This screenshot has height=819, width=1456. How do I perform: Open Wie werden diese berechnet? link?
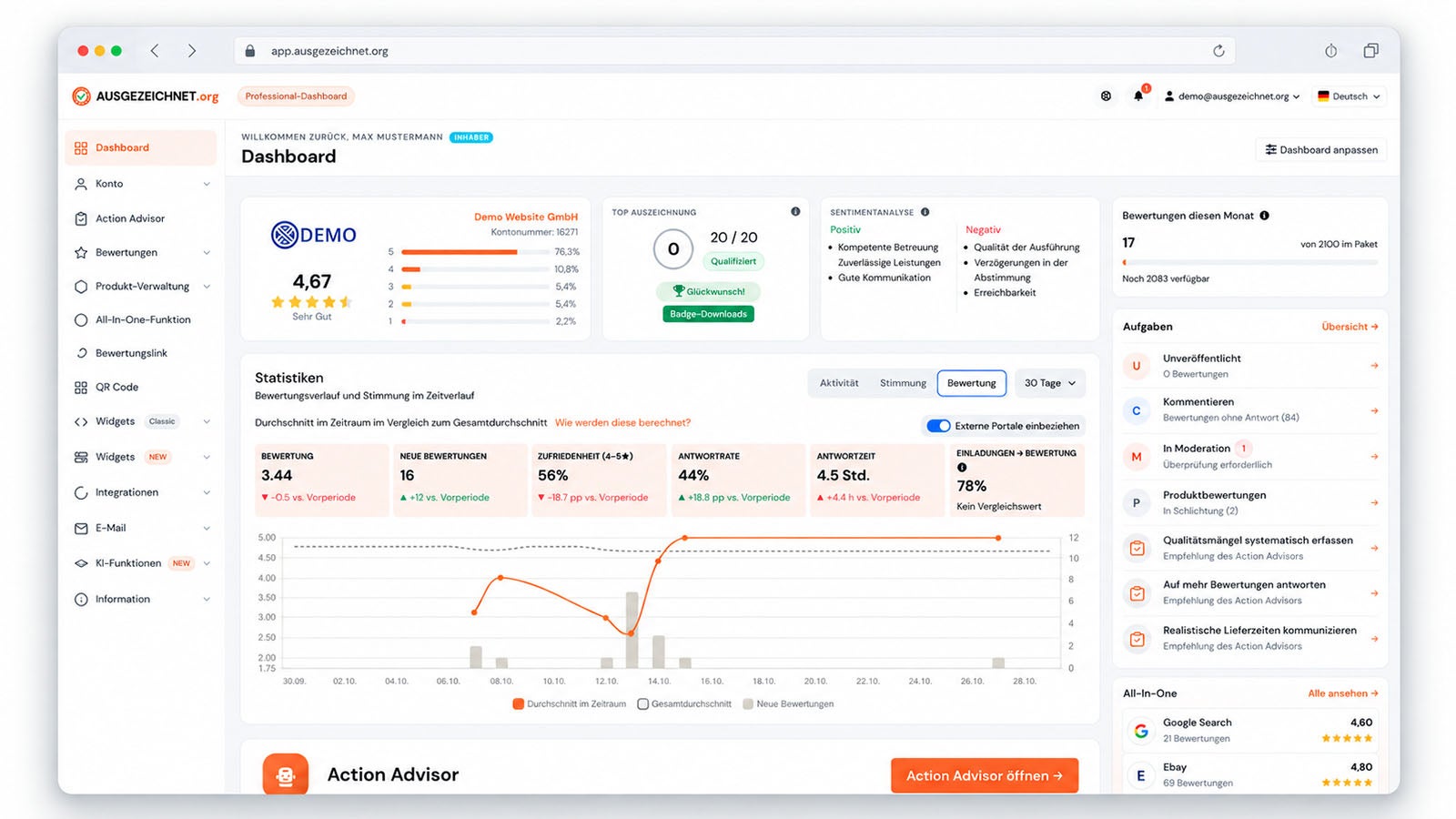(622, 422)
